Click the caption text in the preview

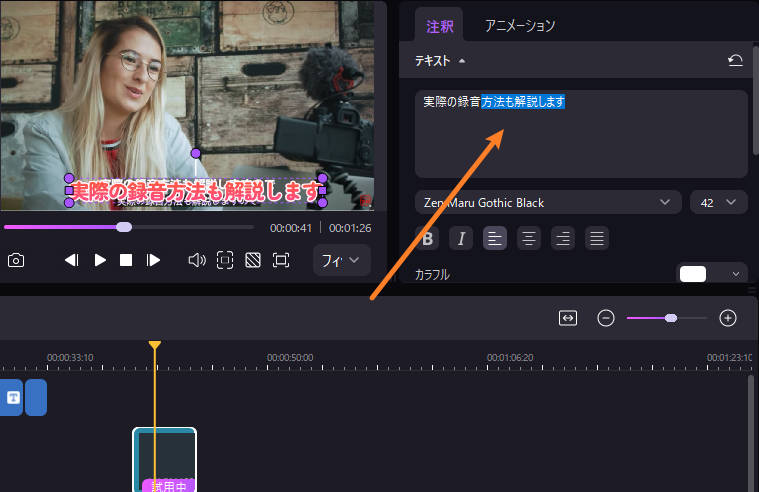point(196,192)
